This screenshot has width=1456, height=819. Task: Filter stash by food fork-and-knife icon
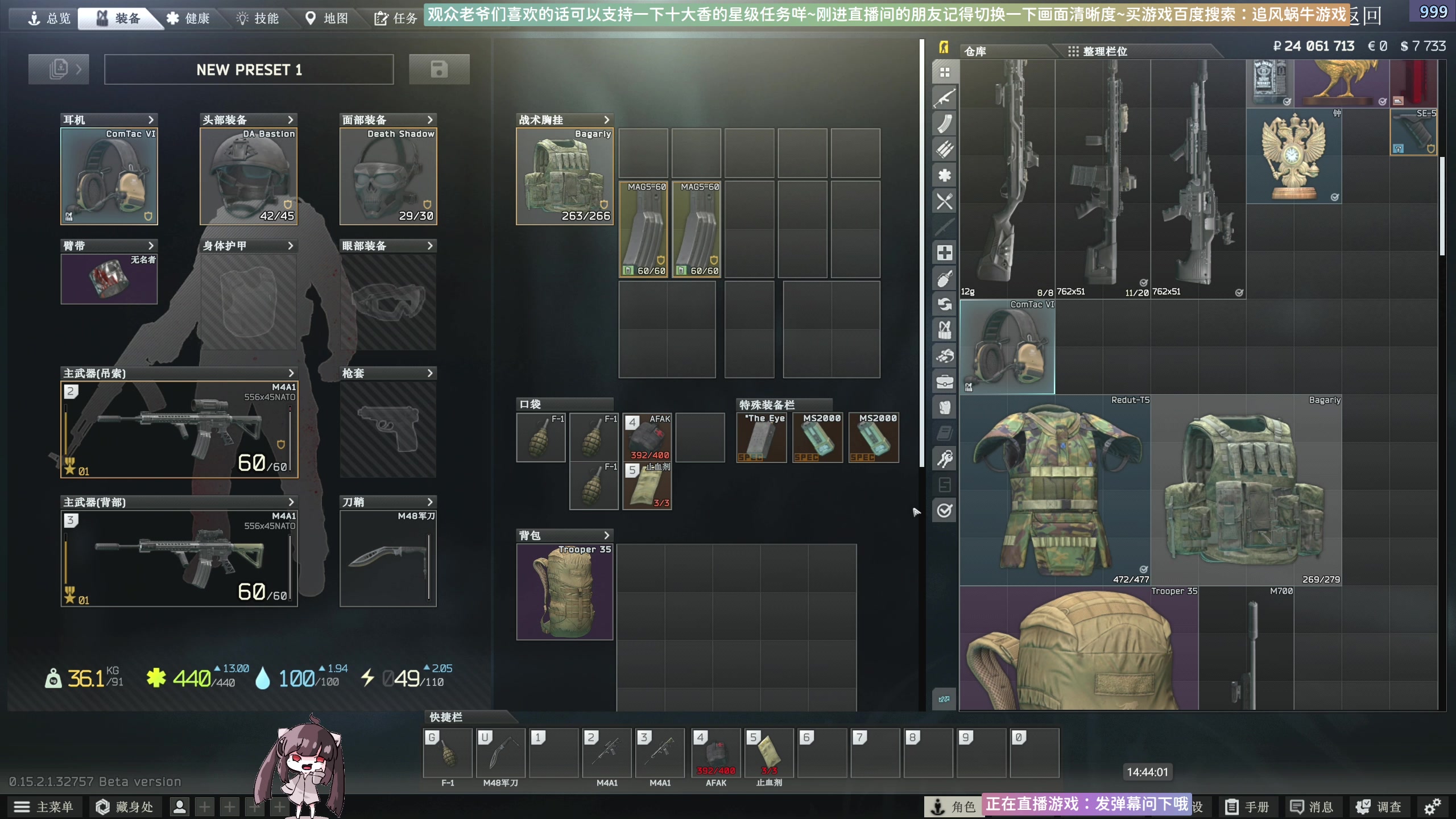click(945, 201)
